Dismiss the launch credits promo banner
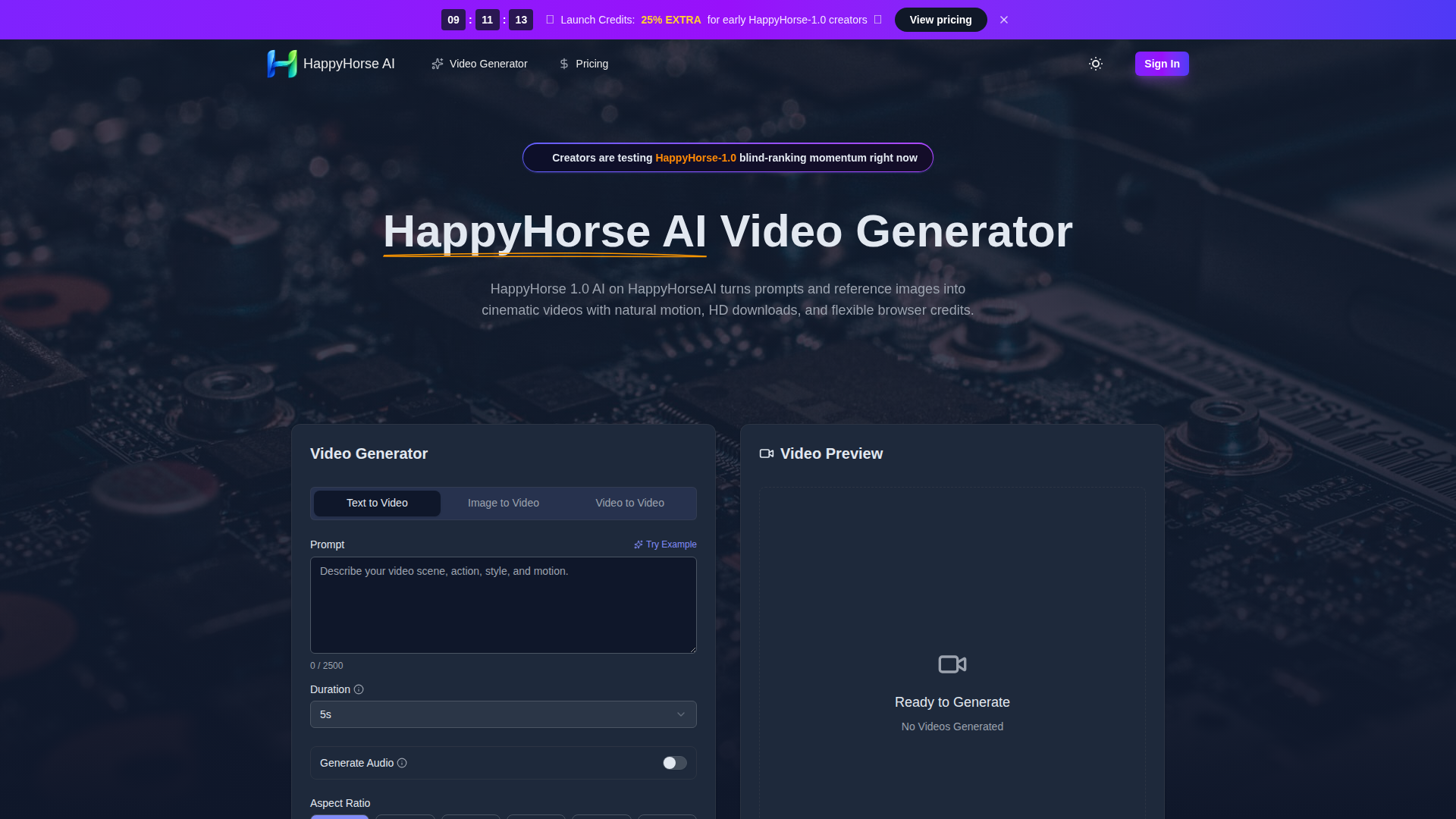 coord(1004,20)
